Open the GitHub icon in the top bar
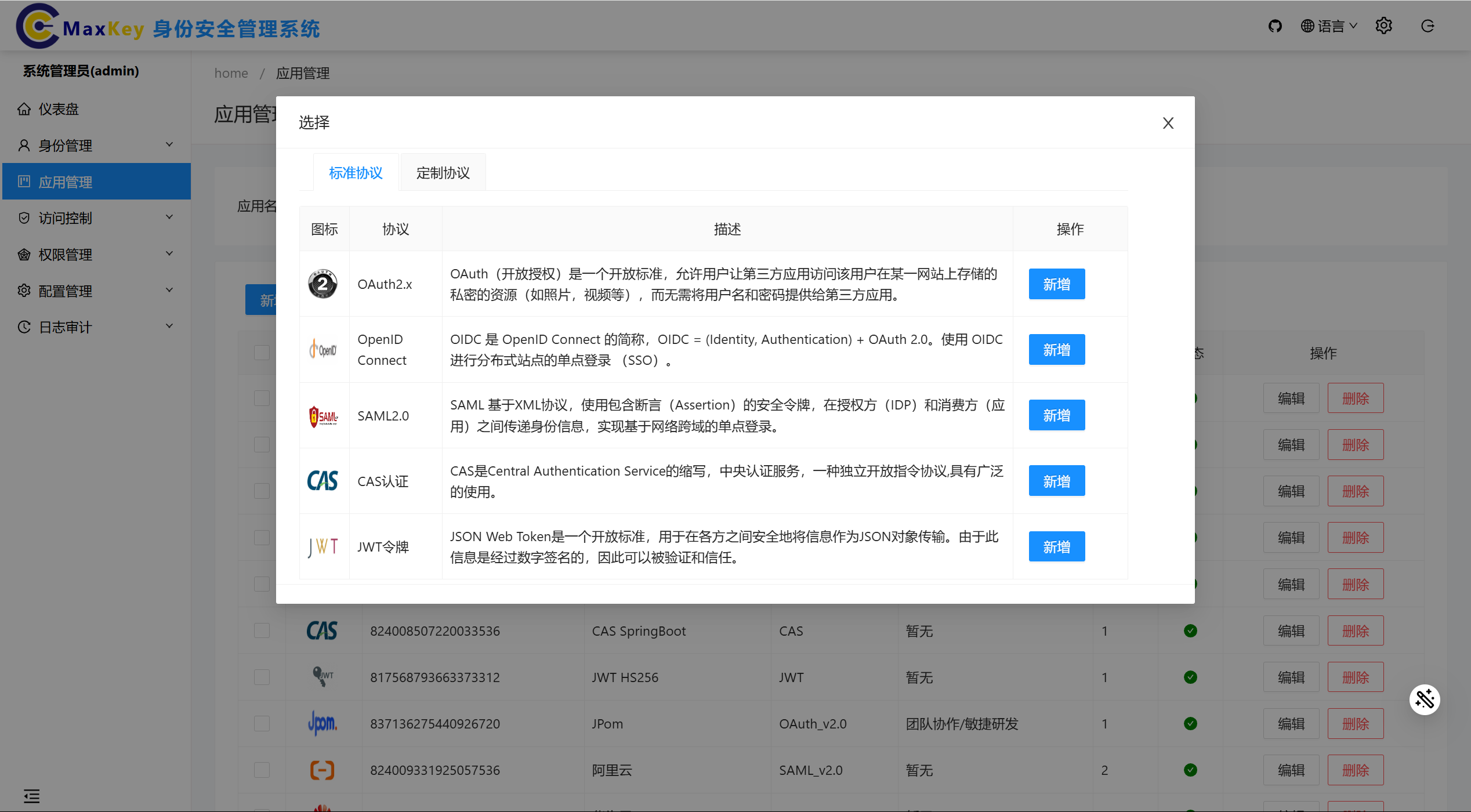This screenshot has height=812, width=1471. (1274, 26)
